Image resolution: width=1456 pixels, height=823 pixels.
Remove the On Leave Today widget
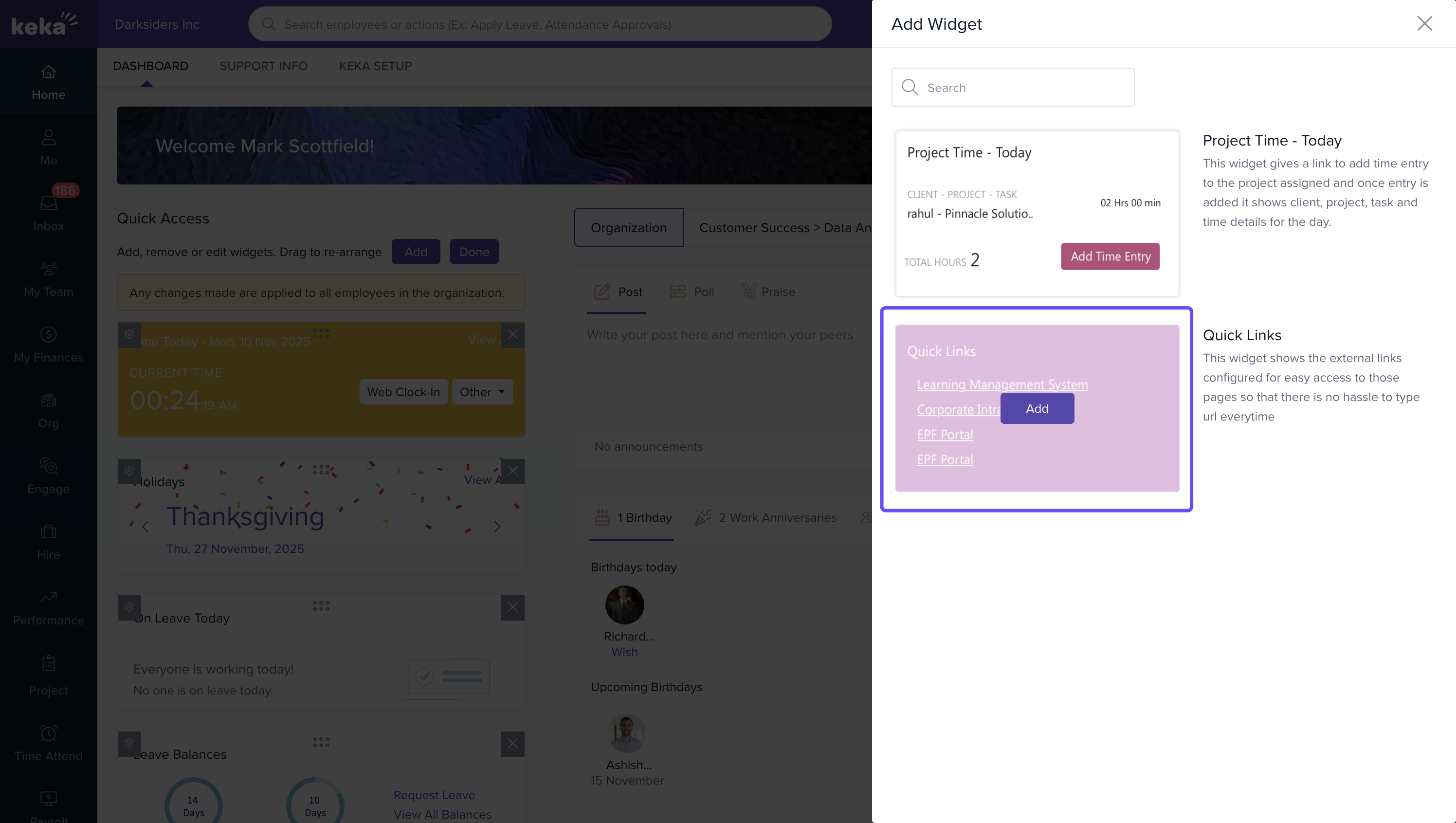coord(512,608)
